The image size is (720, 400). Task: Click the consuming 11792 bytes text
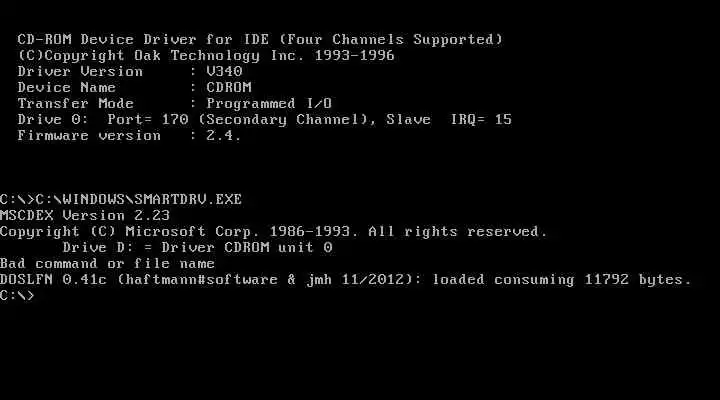point(592,280)
